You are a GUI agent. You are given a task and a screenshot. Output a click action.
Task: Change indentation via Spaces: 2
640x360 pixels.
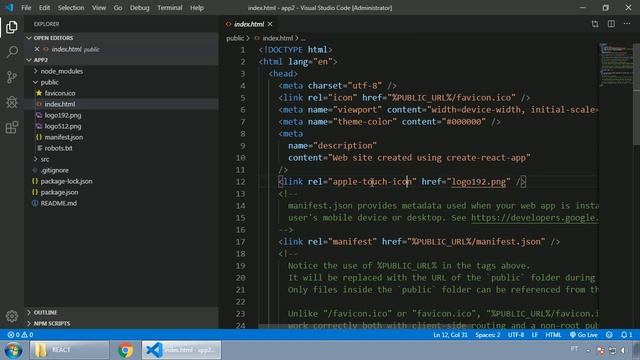click(487, 335)
